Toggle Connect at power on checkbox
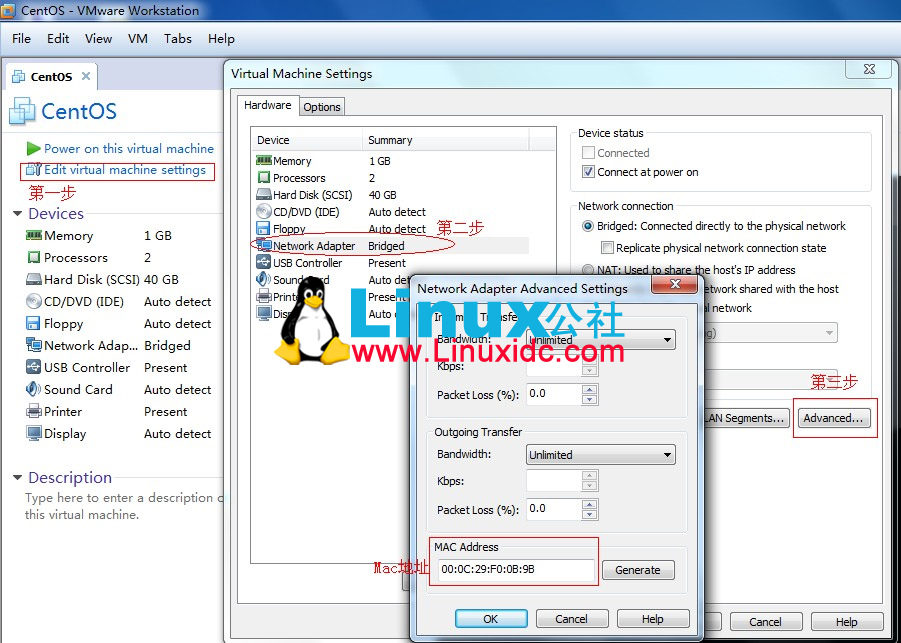 coord(588,172)
